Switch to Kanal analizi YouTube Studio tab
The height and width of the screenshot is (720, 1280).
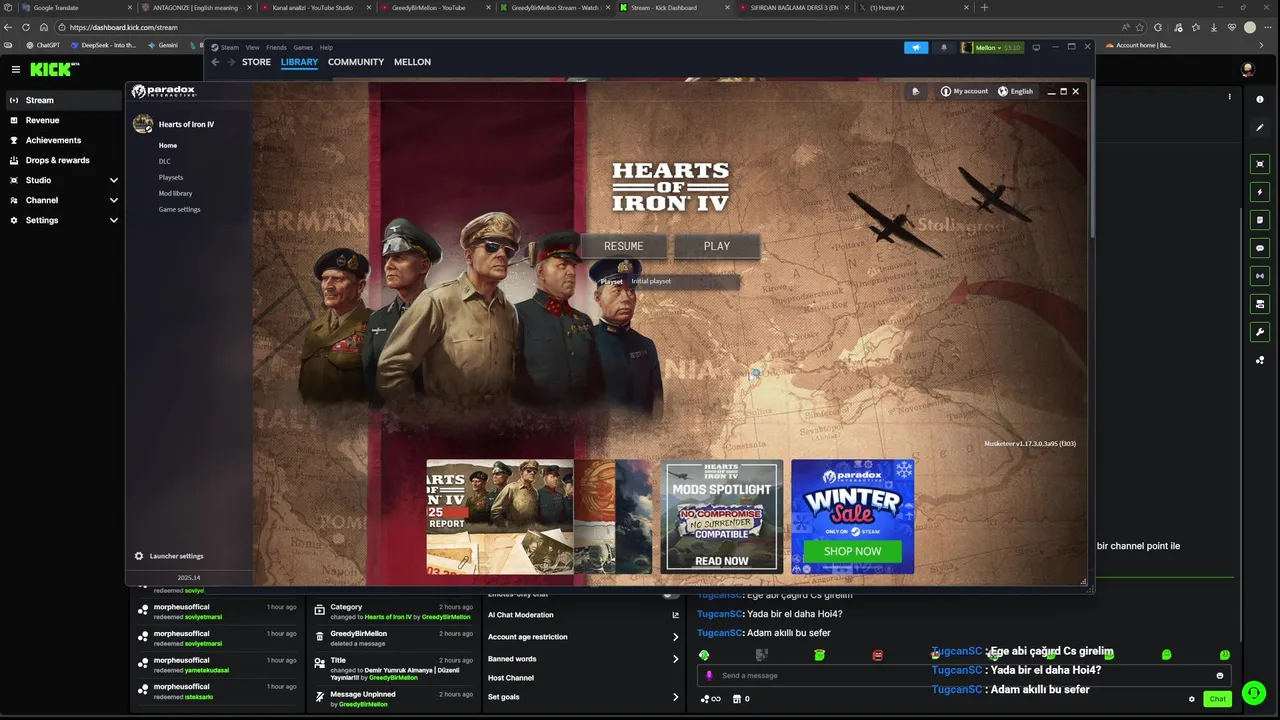(316, 8)
